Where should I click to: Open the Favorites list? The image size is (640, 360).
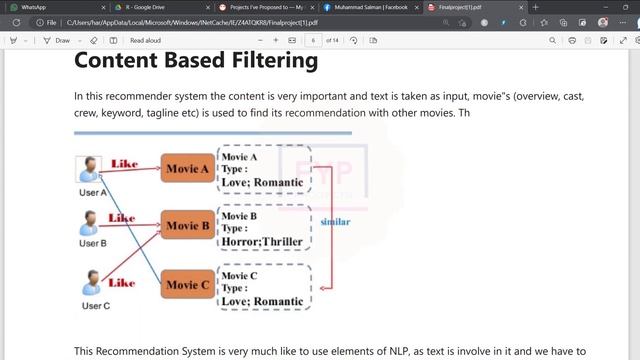(544, 23)
